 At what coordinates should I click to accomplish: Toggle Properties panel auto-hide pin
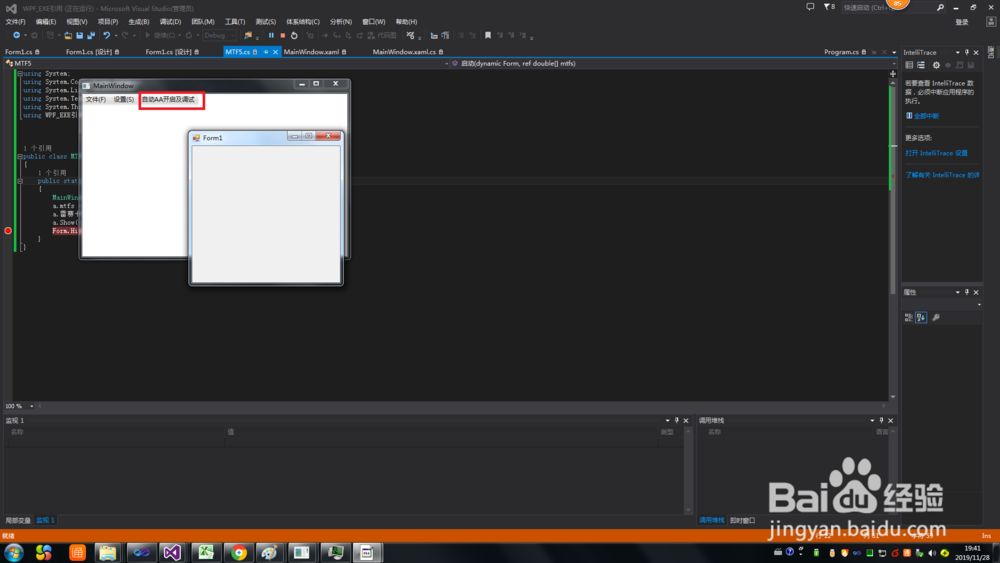[x=967, y=292]
